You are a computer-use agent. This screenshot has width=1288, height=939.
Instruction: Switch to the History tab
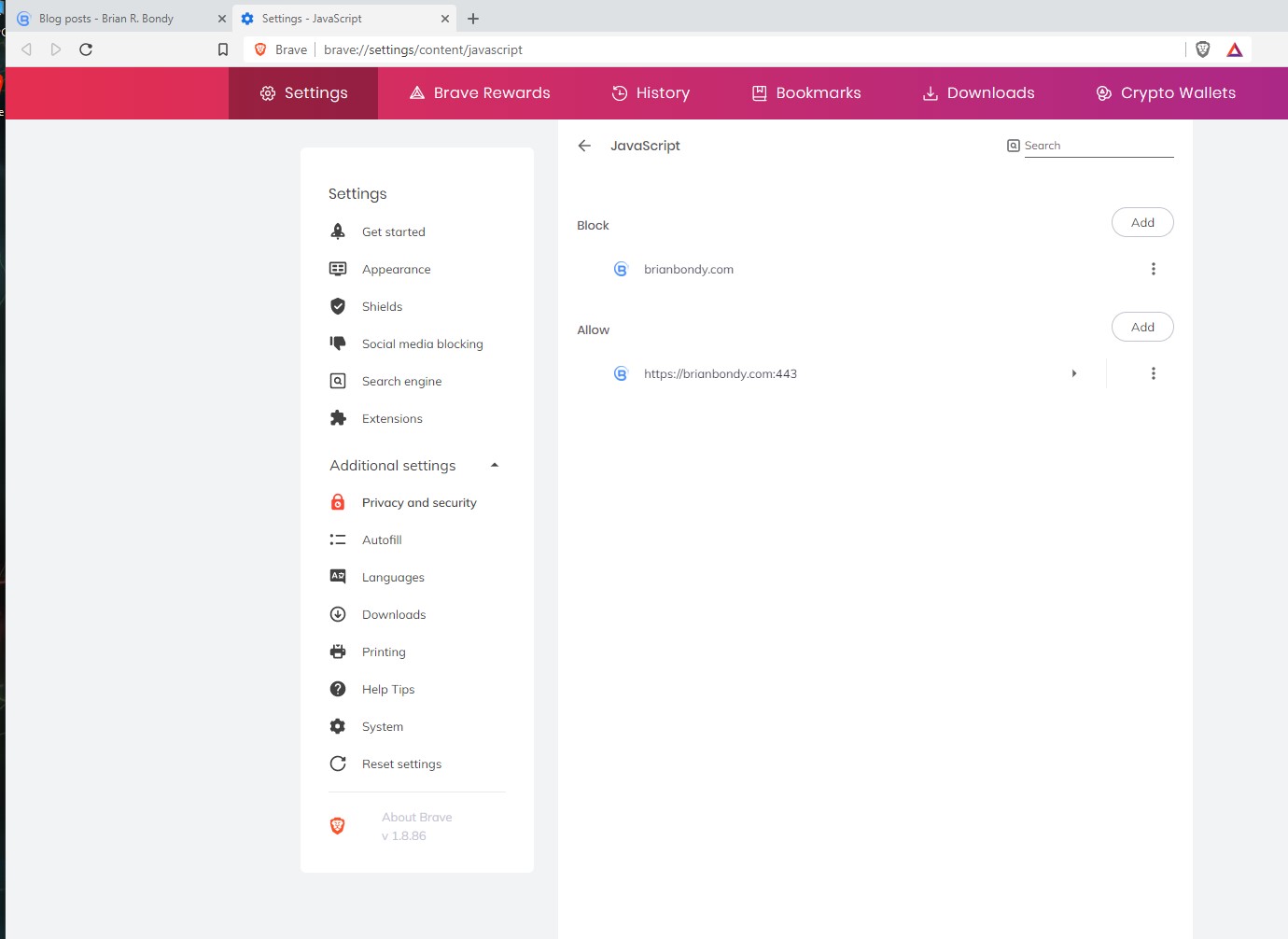pyautogui.click(x=651, y=93)
